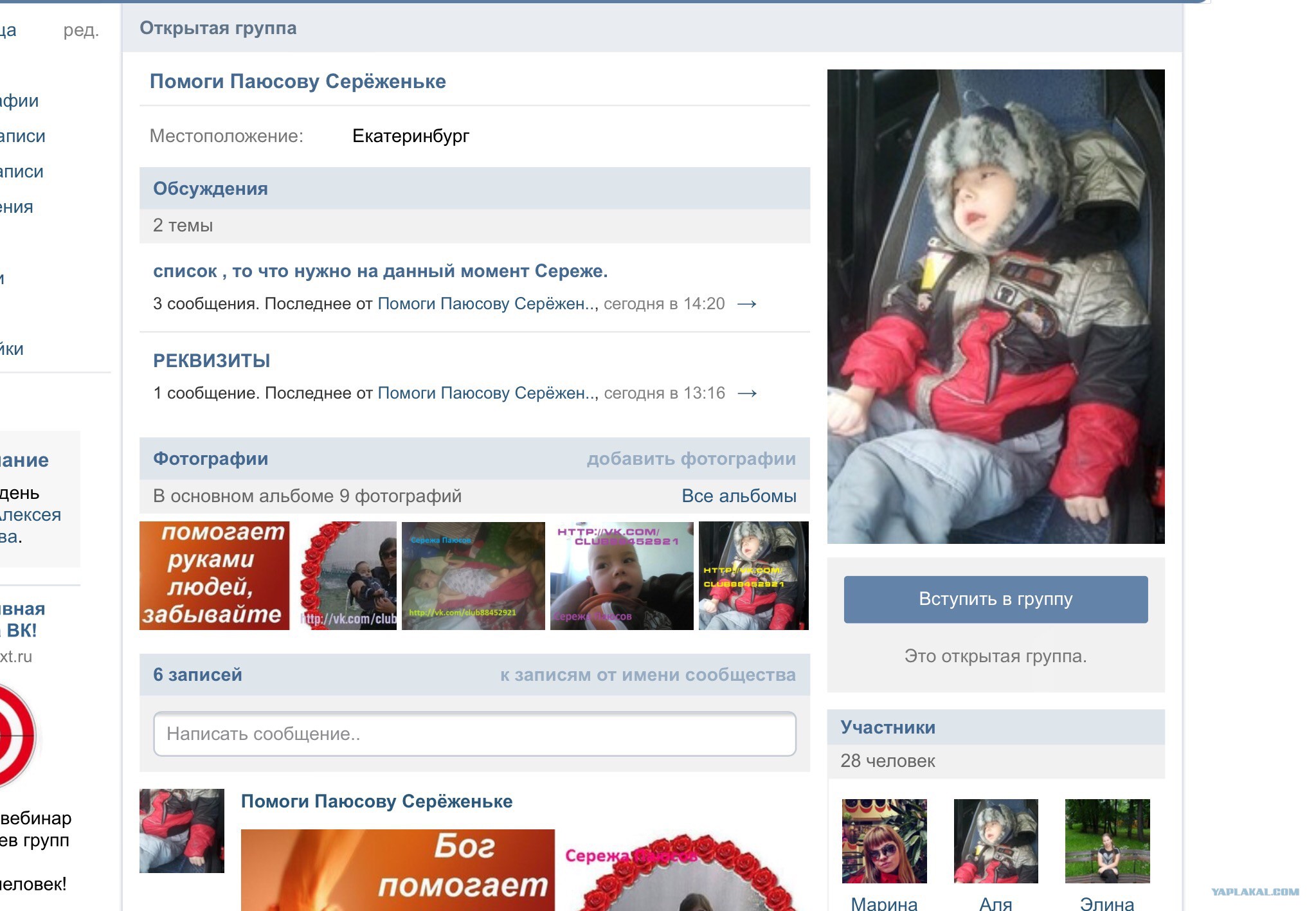The image size is (1316, 911).
Task: Open the orange 'помогает руками людей' photo thumbnail
Action: (214, 575)
